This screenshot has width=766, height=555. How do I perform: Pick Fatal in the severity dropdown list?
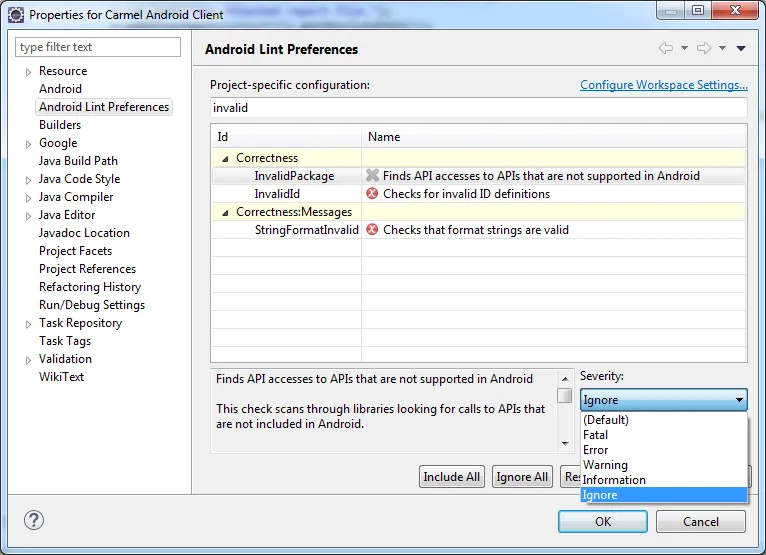[x=595, y=435]
